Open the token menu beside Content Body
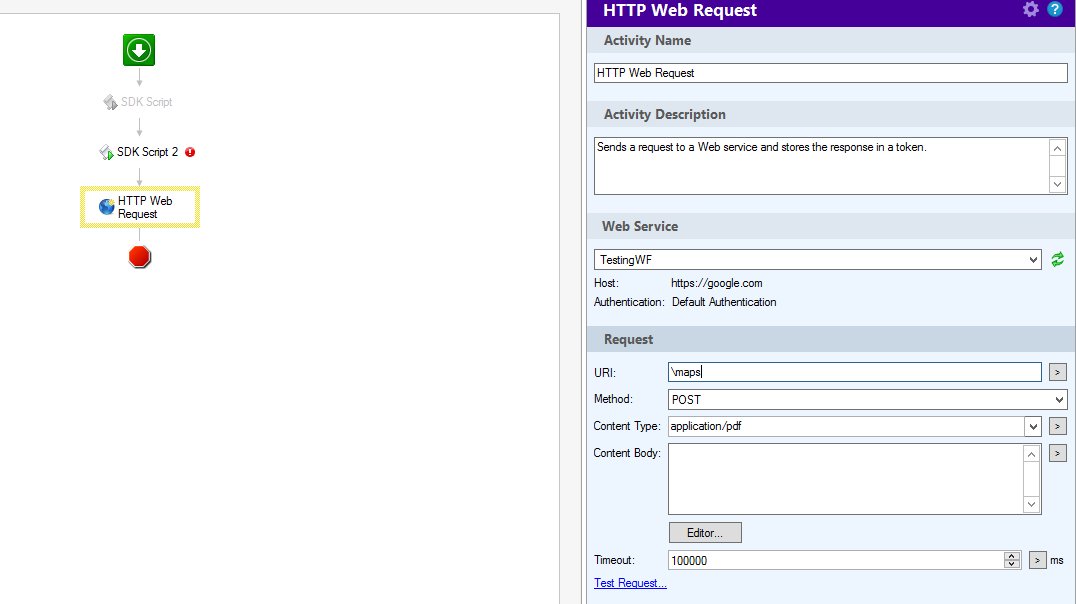 pos(1057,454)
